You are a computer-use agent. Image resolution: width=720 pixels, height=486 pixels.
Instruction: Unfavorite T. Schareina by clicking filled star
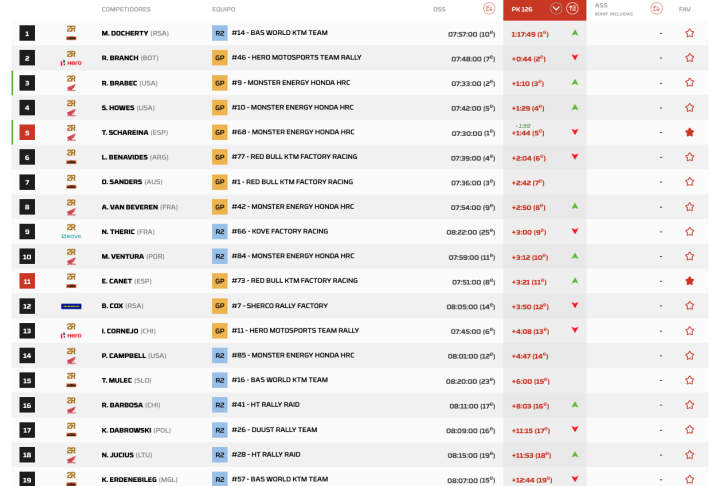pyautogui.click(x=689, y=132)
